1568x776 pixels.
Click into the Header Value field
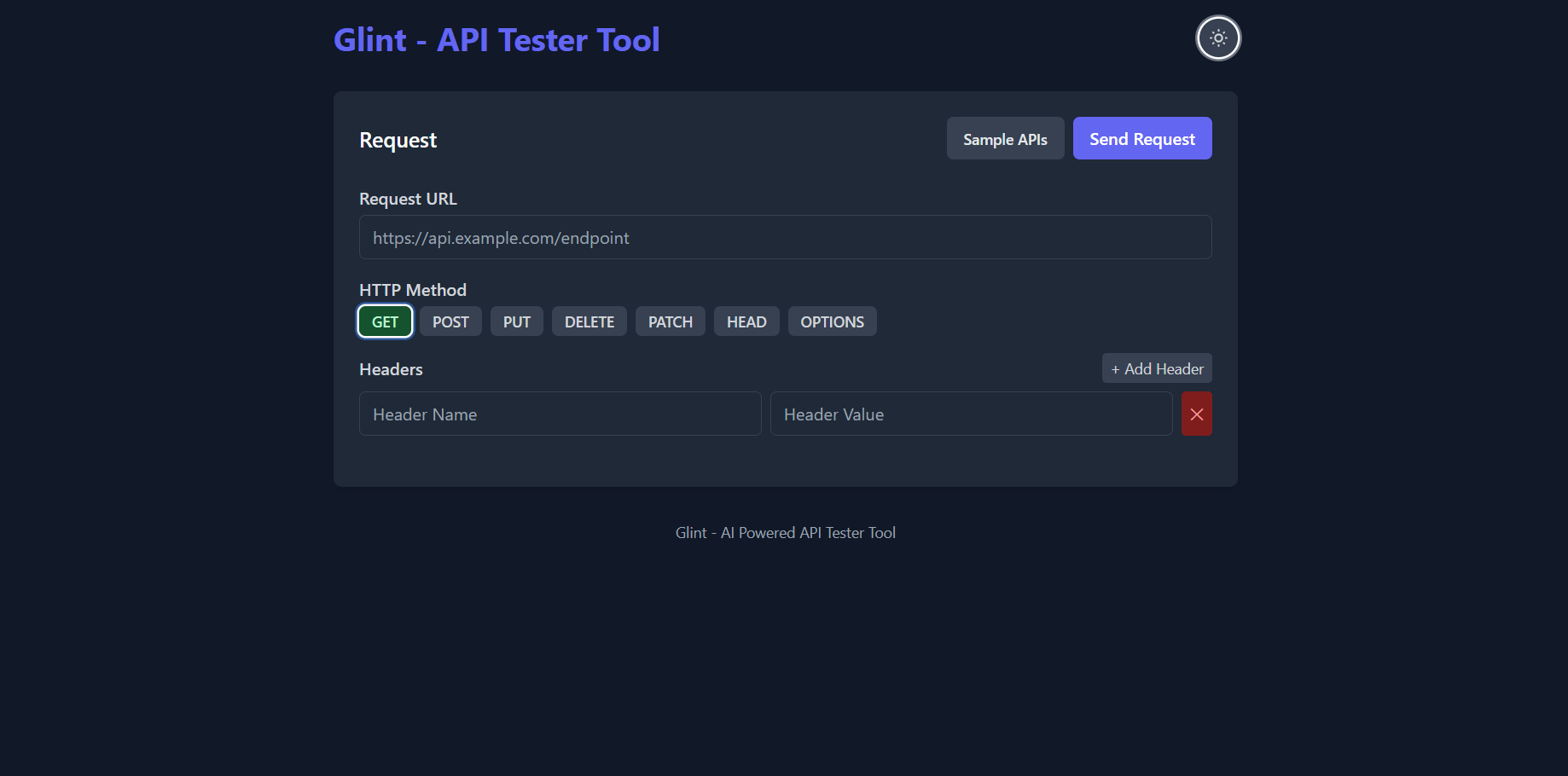tap(971, 414)
